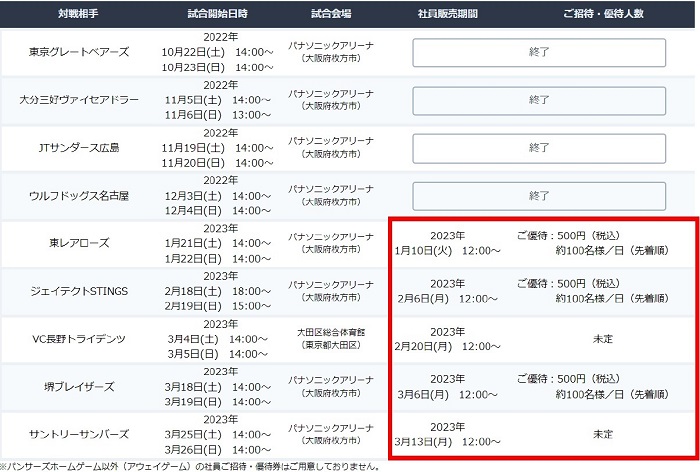Click the 11月5日(土) 14:00～ match date
Image resolution: width=700 pixels, height=472 pixels.
[x=217, y=100]
